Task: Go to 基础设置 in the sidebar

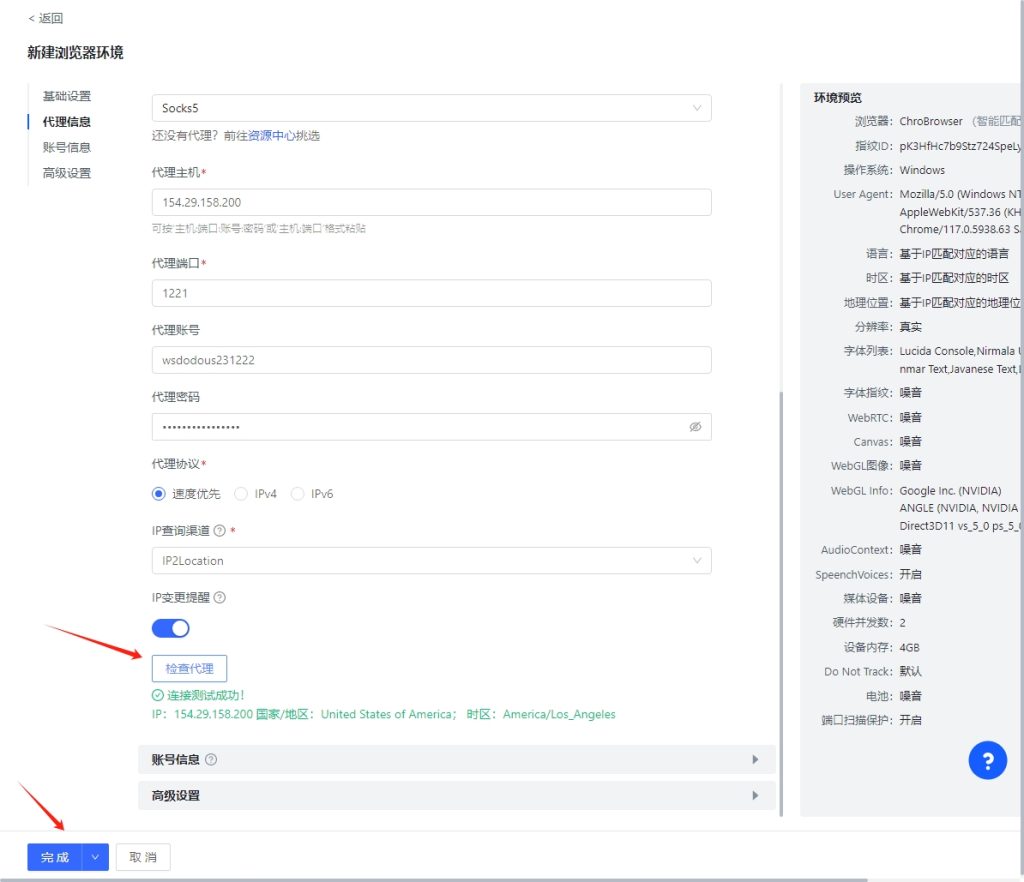Action: click(x=66, y=96)
